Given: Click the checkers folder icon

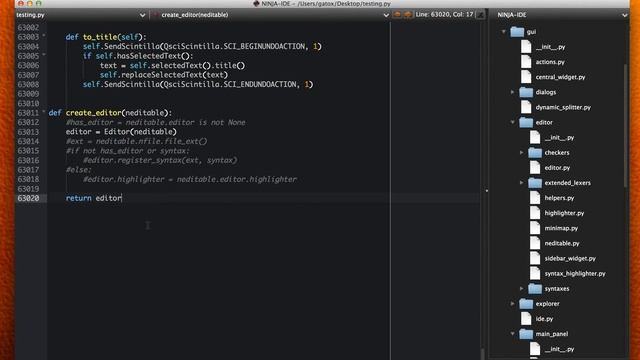Looking at the screenshot, I should [x=535, y=152].
